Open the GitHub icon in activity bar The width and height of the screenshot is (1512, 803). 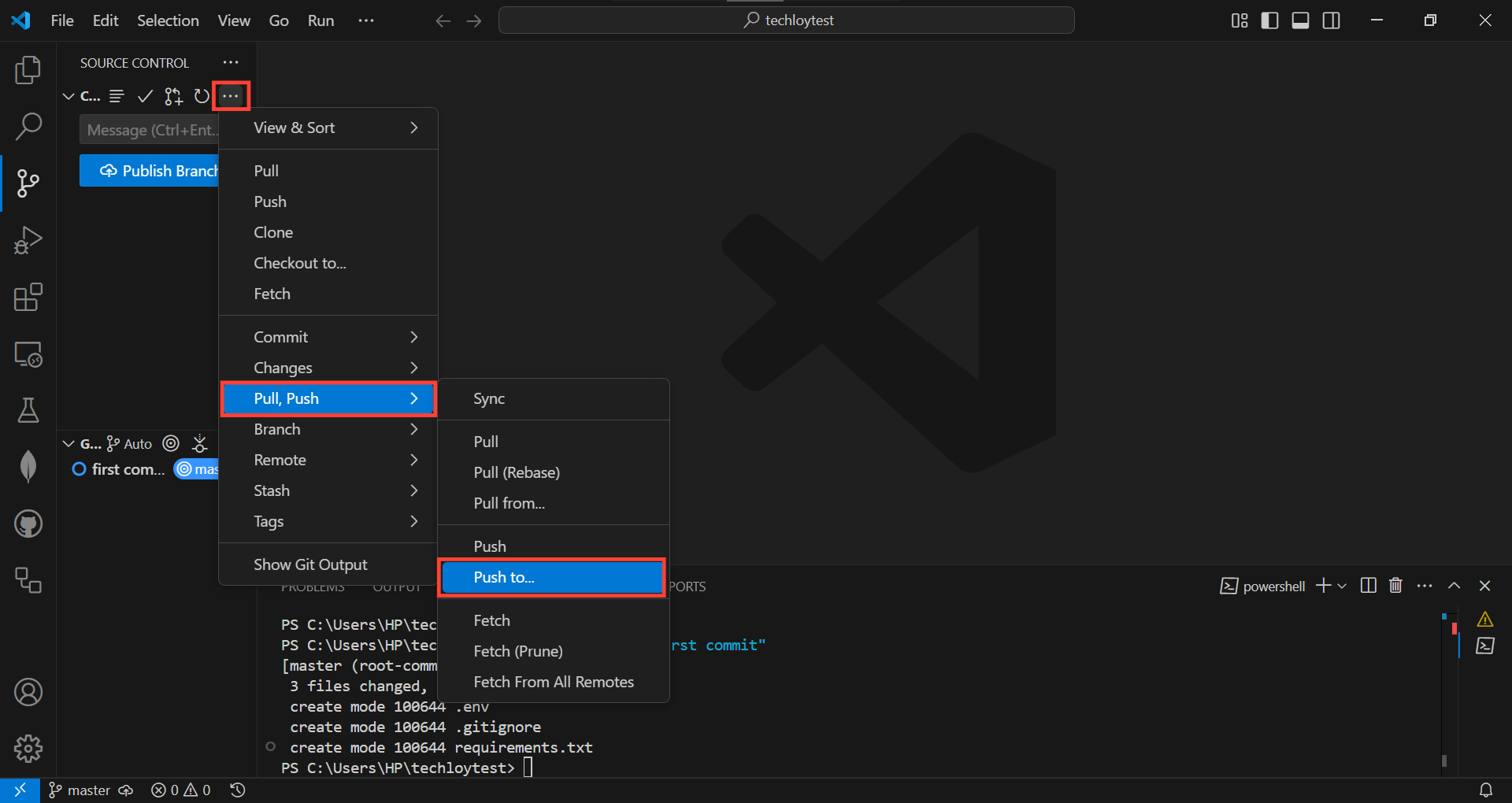point(28,524)
